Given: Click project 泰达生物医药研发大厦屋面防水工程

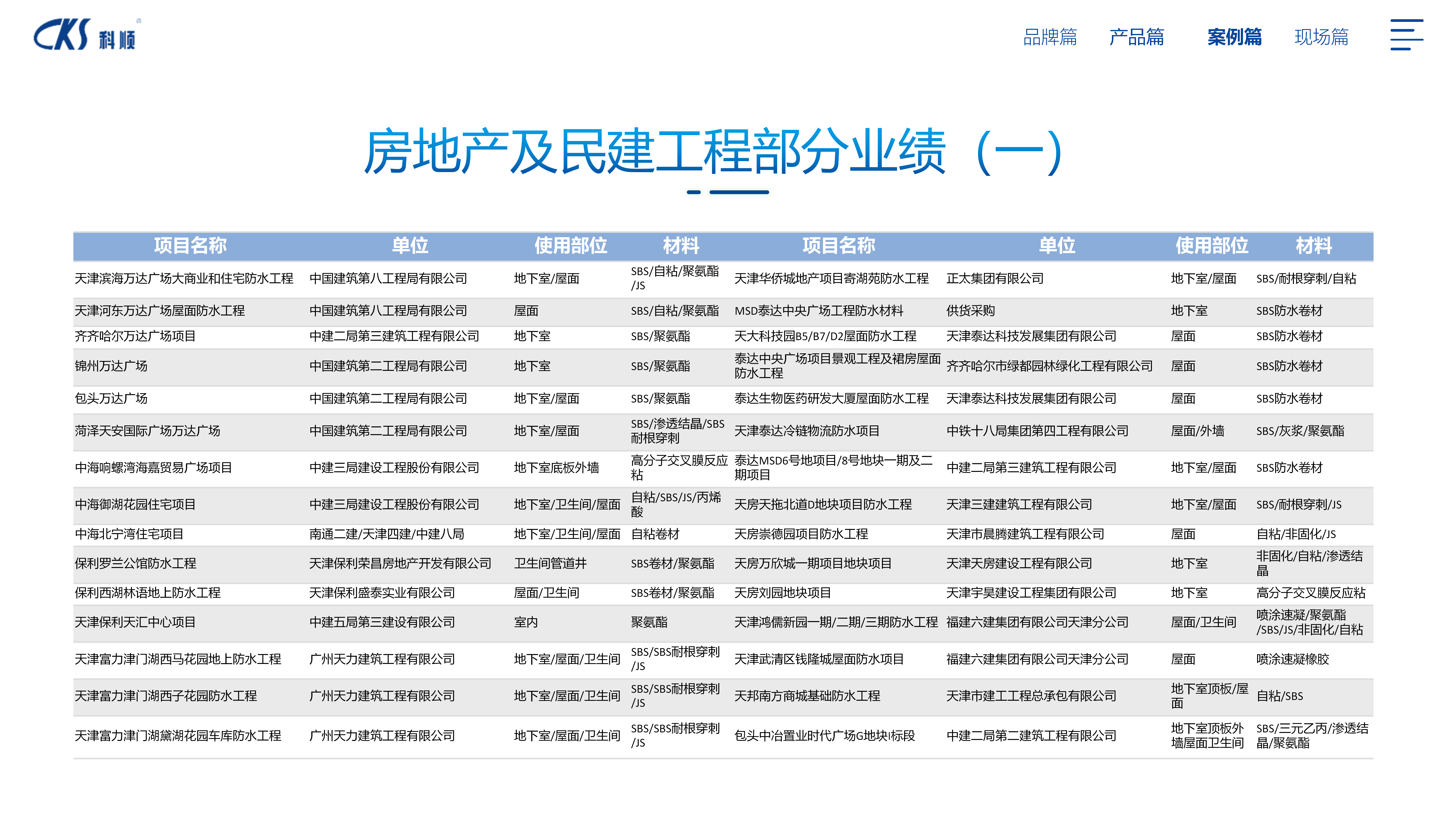Looking at the screenshot, I should [832, 399].
